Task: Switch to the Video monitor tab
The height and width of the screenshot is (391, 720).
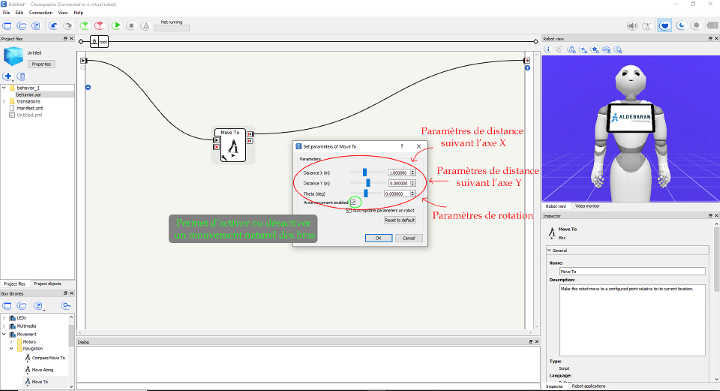Action: 587,206
